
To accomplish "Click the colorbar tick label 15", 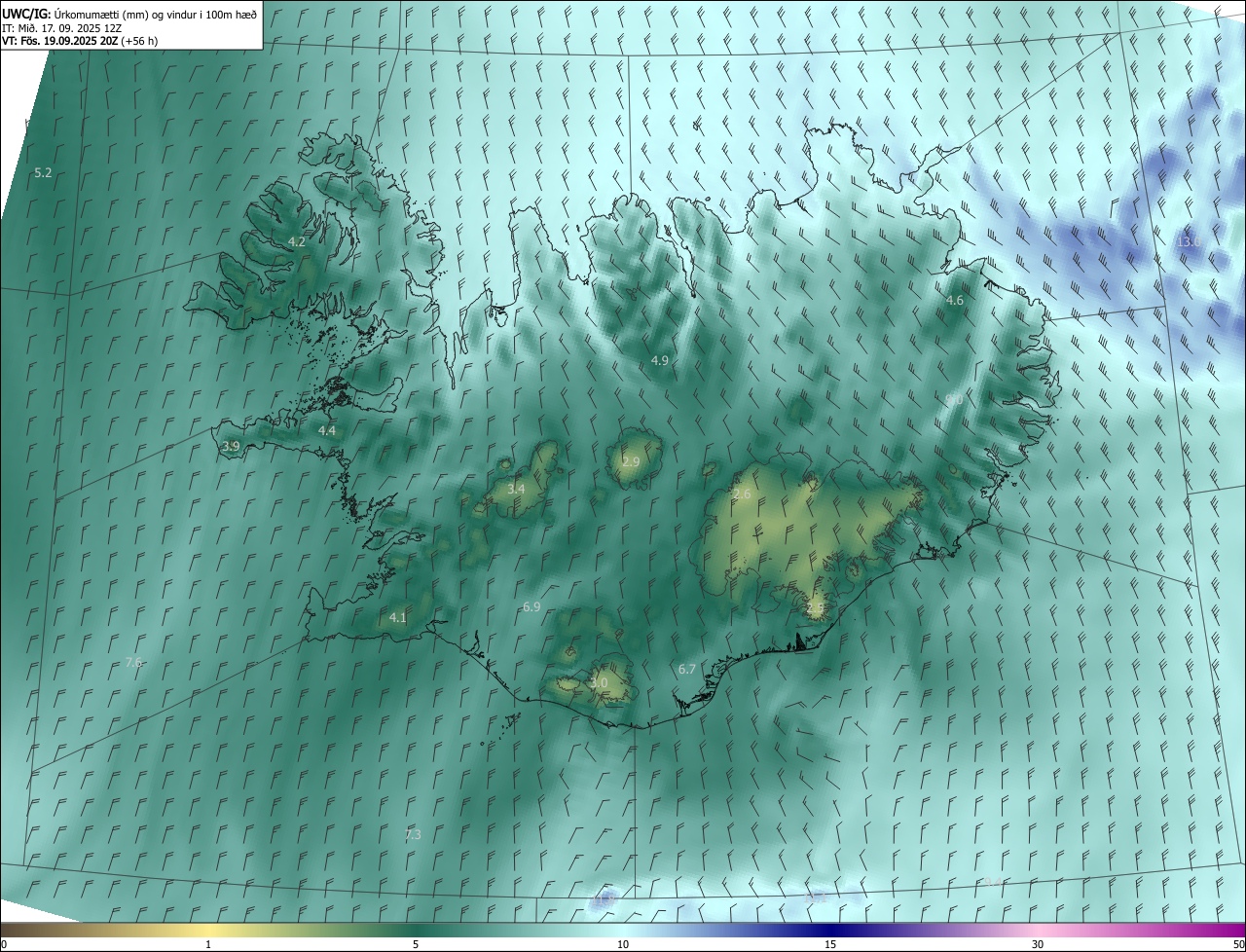I will click(830, 944).
